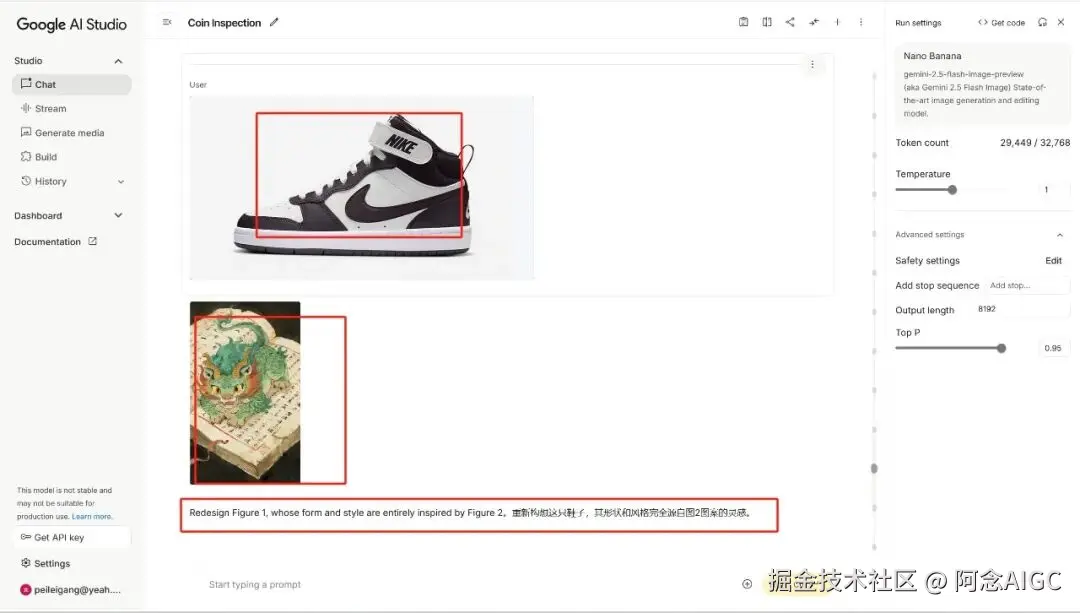Click the green dragon image thumbnail
This screenshot has height=613, width=1080.
[x=245, y=392]
